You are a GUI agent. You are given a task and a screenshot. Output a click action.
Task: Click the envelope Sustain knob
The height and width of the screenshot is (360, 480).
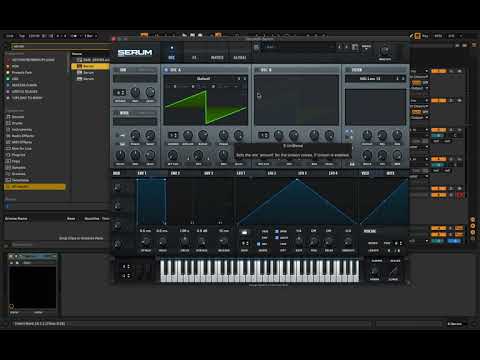coord(202,242)
